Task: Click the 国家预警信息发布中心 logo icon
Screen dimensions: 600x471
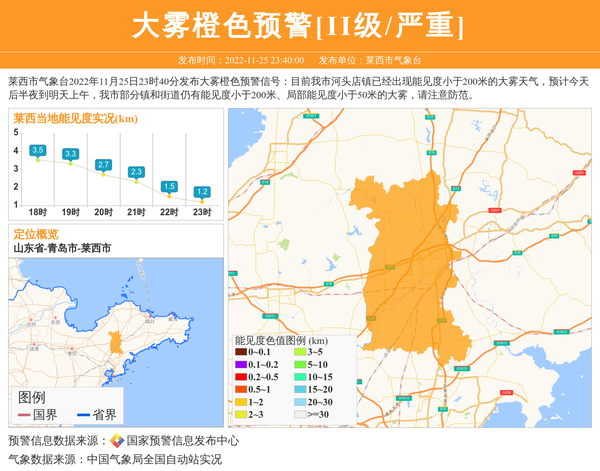Action: [117, 441]
